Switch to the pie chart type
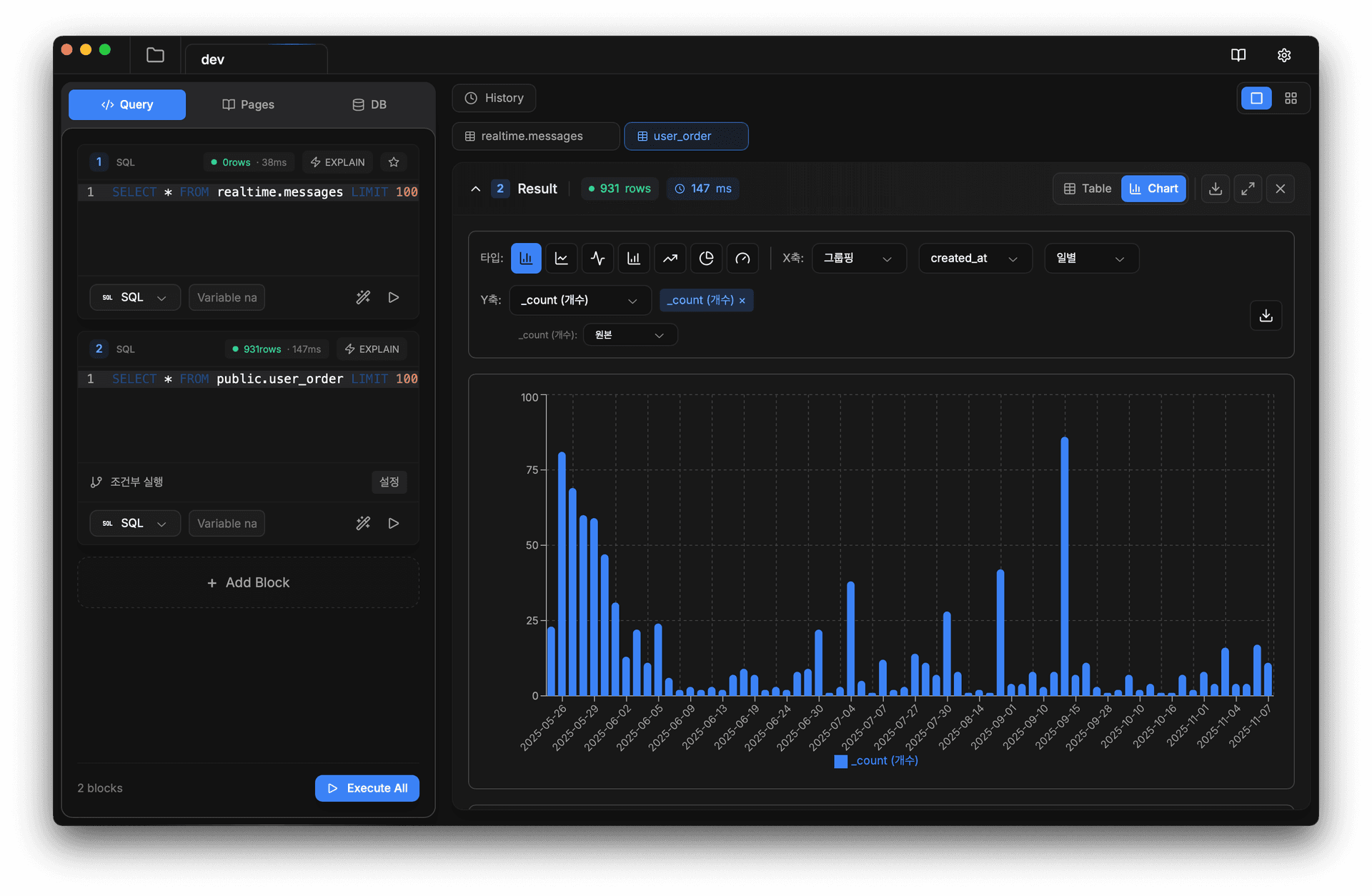The width and height of the screenshot is (1372, 896). pyautogui.click(x=706, y=258)
